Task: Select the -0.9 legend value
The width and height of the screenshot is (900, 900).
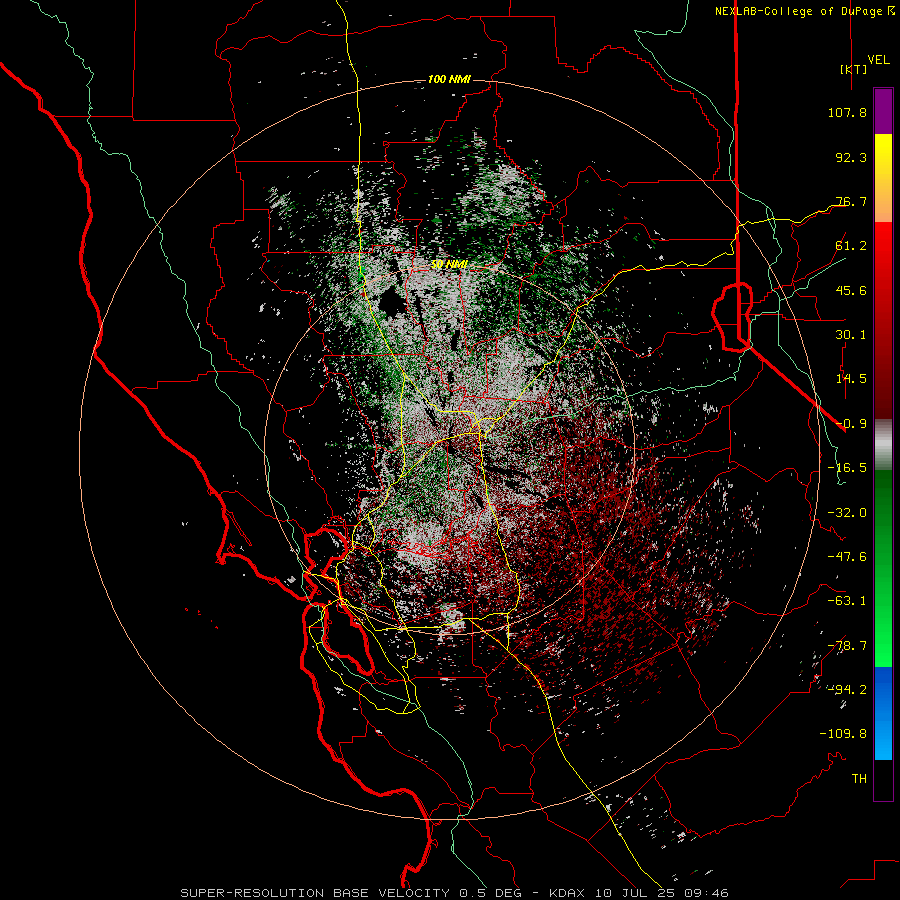Action: click(x=851, y=424)
